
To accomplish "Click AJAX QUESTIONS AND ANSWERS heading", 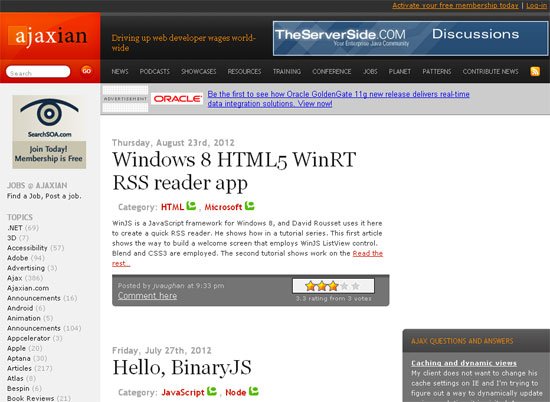I will [x=462, y=341].
